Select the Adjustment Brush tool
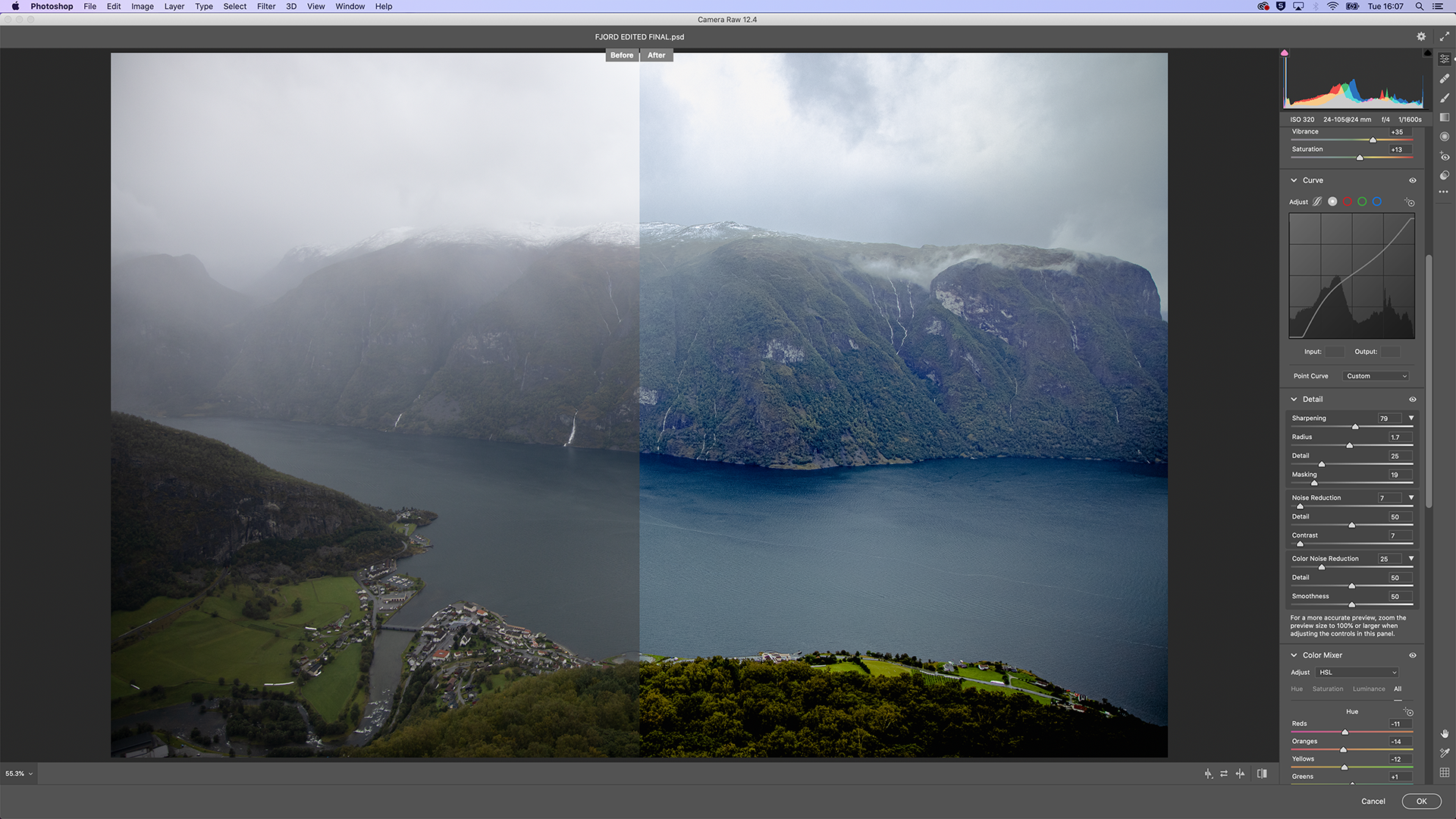This screenshot has height=819, width=1456. (x=1445, y=98)
